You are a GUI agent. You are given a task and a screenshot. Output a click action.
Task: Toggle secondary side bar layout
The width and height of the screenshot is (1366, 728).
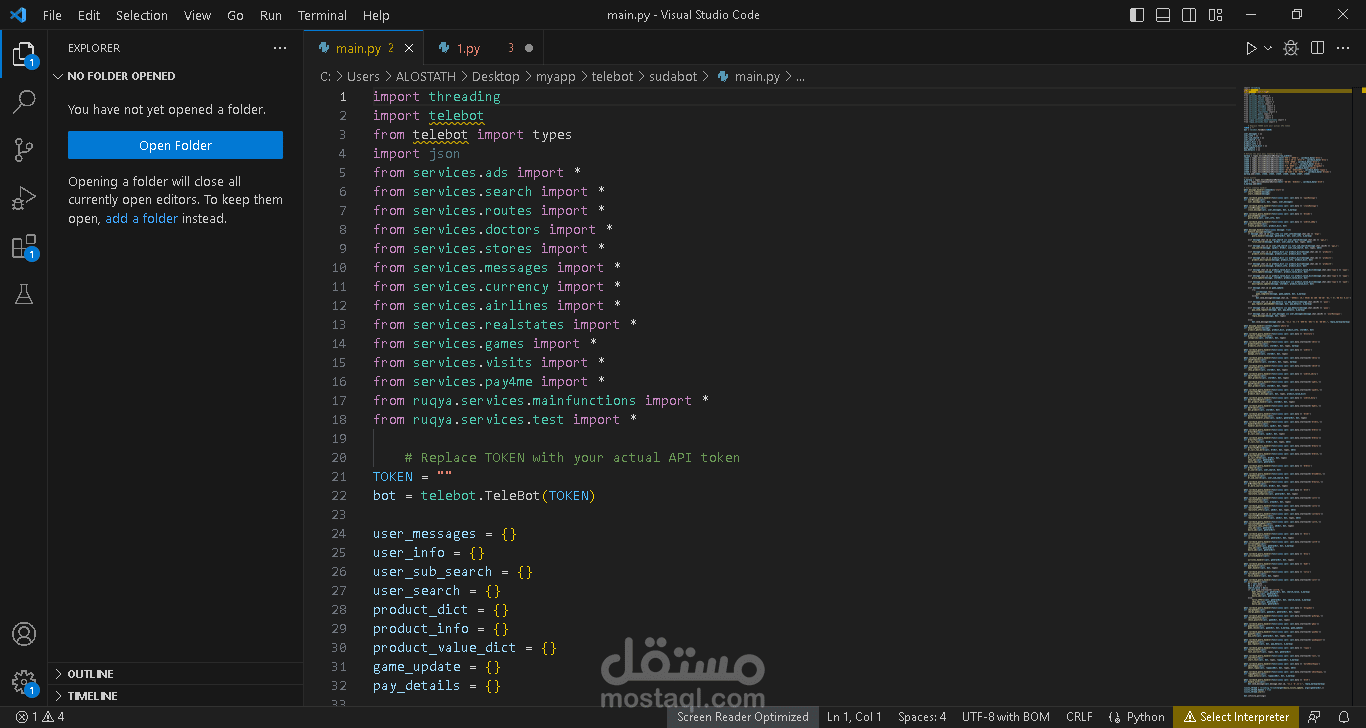(1189, 15)
